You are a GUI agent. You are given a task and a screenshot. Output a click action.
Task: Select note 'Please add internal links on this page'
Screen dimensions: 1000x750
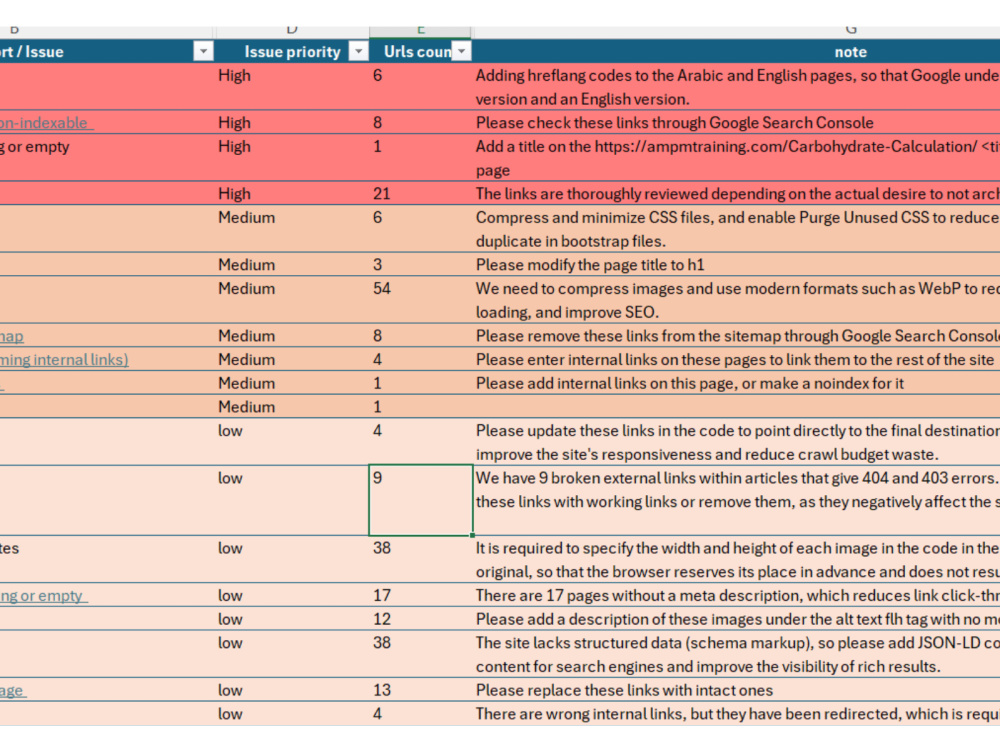tap(737, 383)
